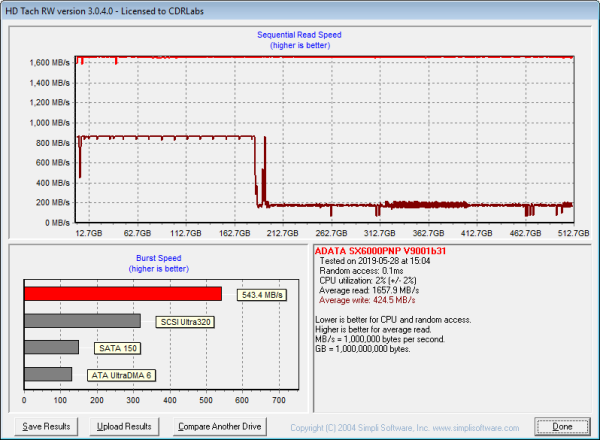Open Upload Results
The width and height of the screenshot is (600, 440).
pos(124,426)
